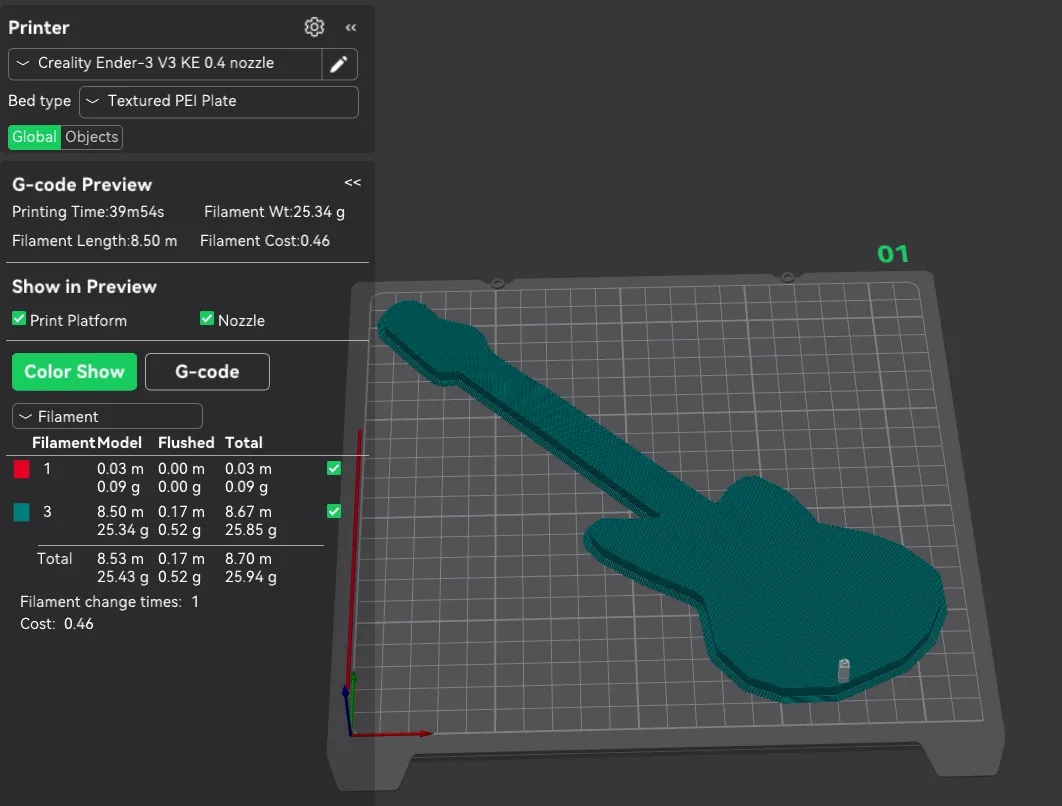Click the small cylinder on the guitar body
The image size is (1062, 806).
843,669
